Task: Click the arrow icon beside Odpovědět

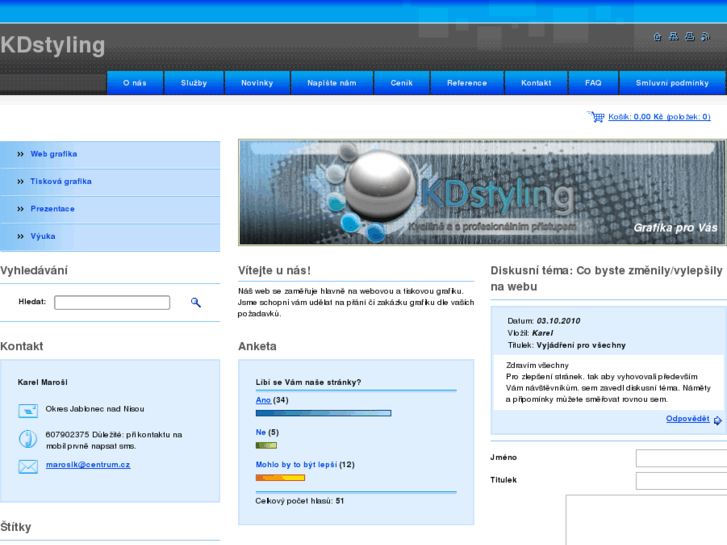Action: [x=717, y=420]
